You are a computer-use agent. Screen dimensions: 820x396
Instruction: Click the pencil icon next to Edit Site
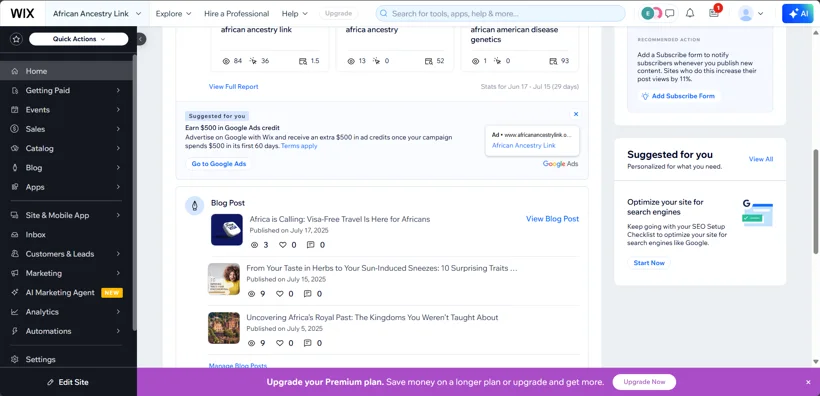click(51, 382)
